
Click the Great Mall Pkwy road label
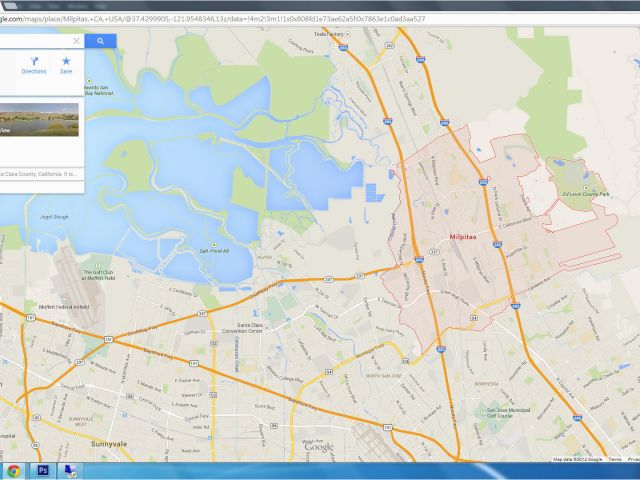(456, 298)
